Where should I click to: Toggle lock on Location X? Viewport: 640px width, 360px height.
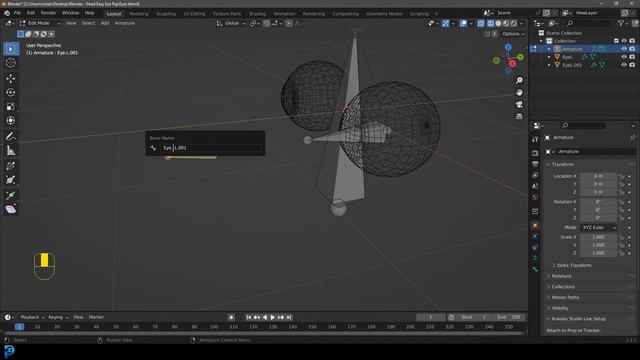coord(622,176)
